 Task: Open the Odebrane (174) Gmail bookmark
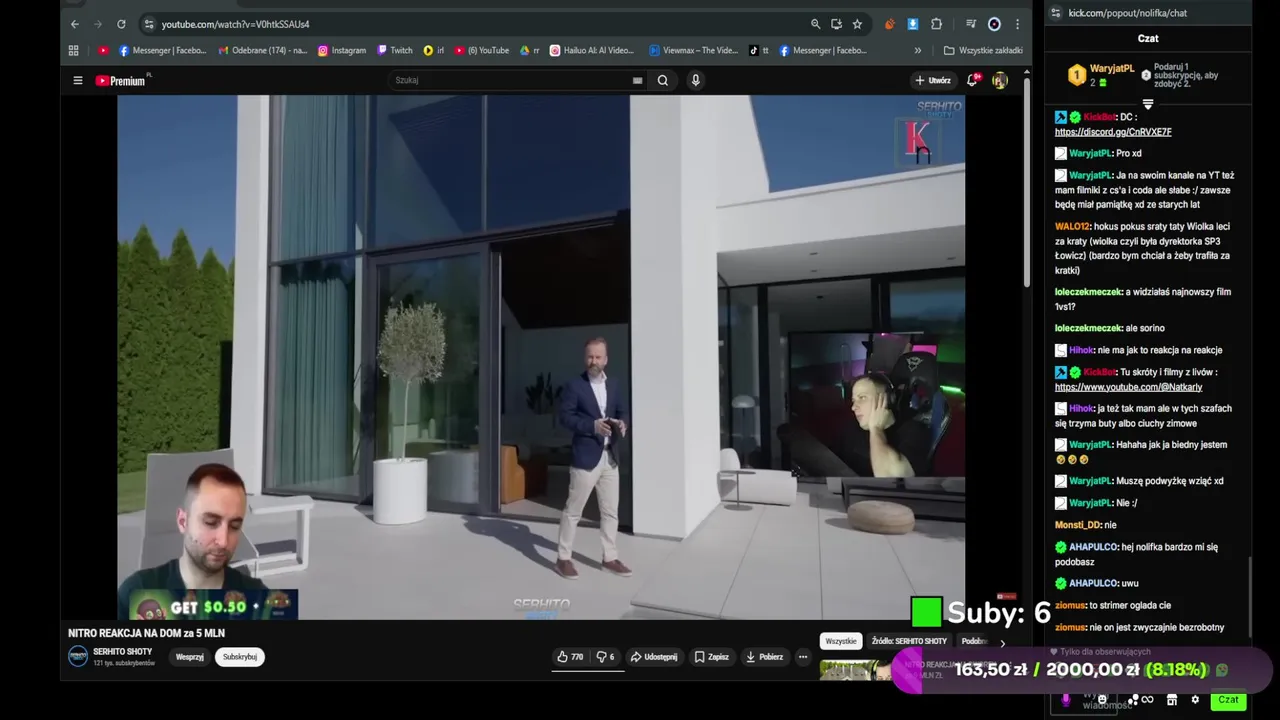(262, 50)
